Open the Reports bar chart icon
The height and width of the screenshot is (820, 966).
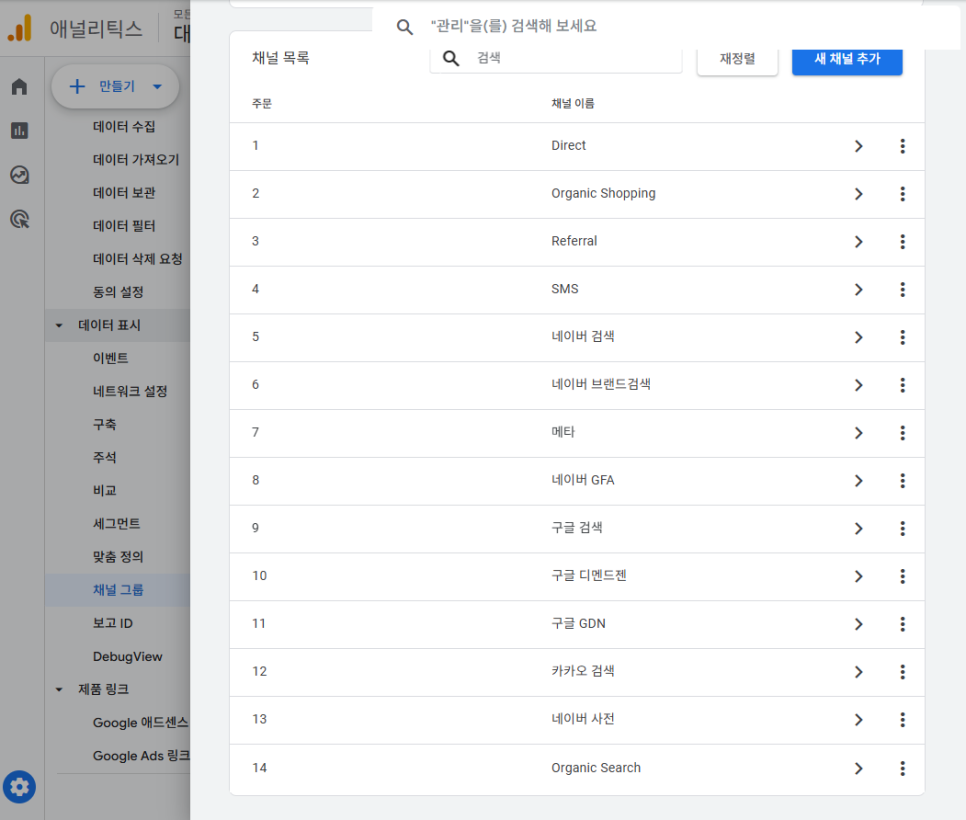coord(19,131)
